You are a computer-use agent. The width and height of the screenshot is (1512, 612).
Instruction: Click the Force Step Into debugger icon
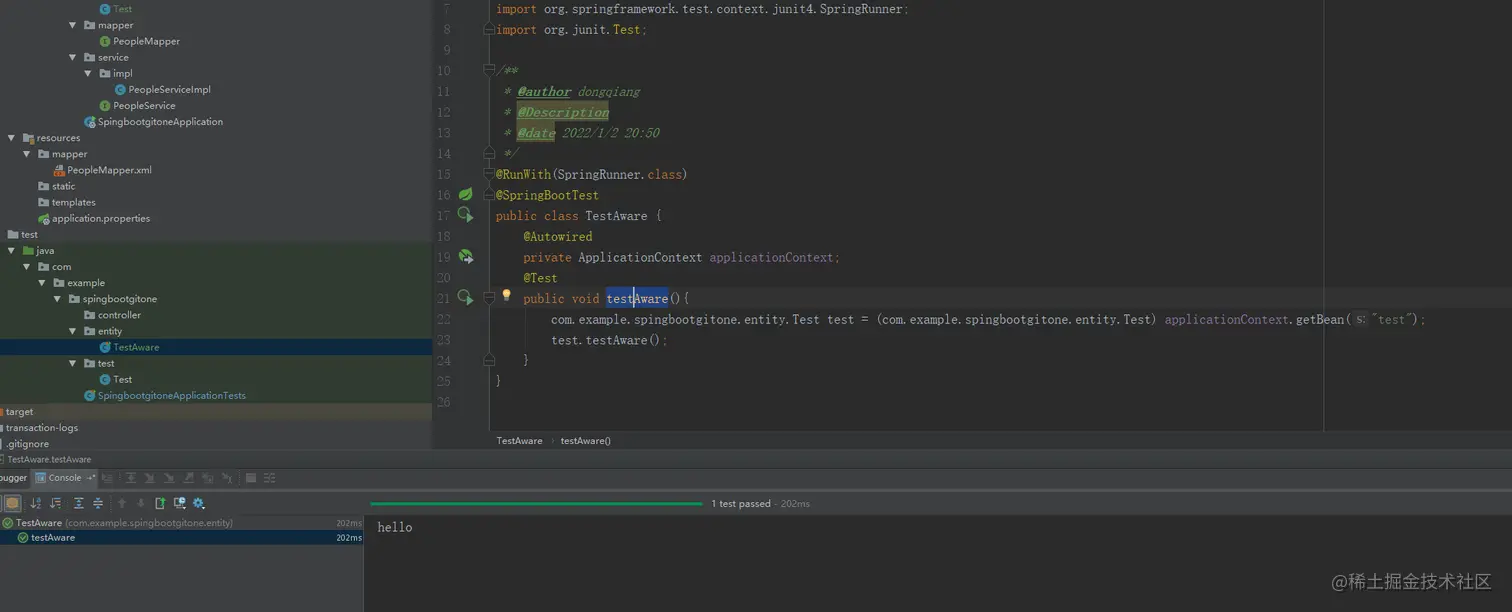[x=169, y=478]
